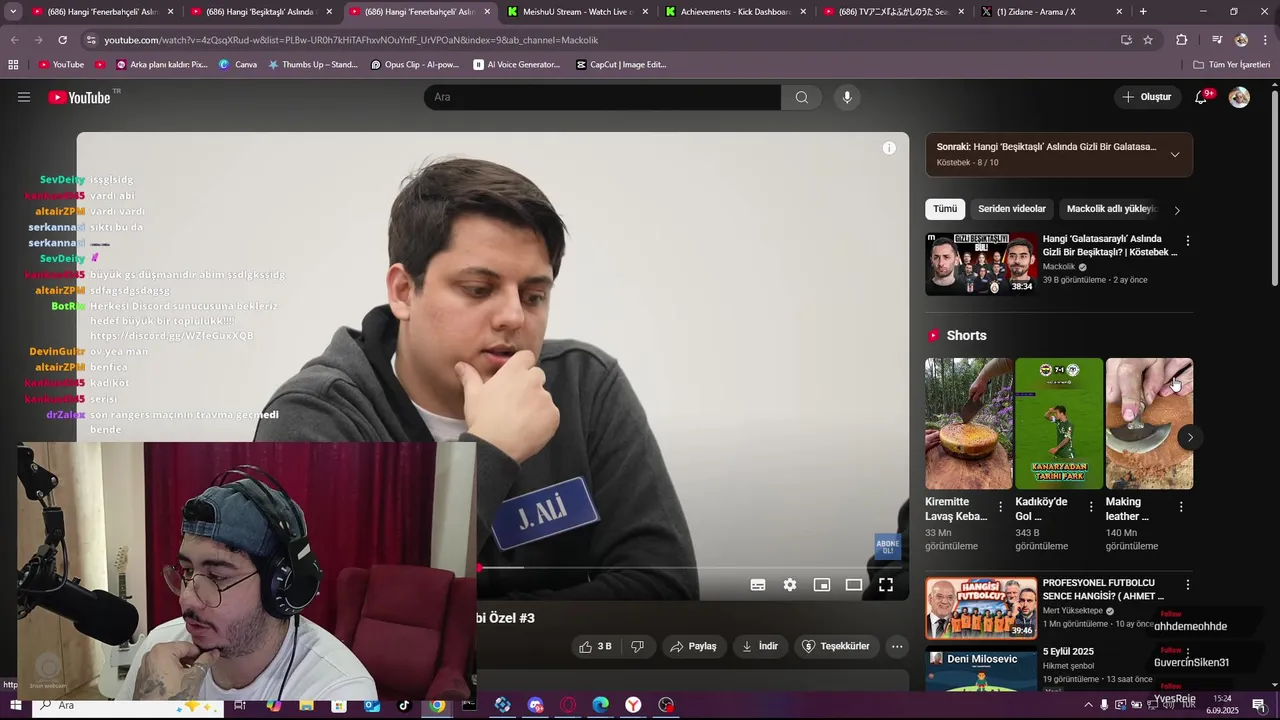This screenshot has height=720, width=1280.
Task: Toggle theater mode on the player
Action: coord(854,585)
